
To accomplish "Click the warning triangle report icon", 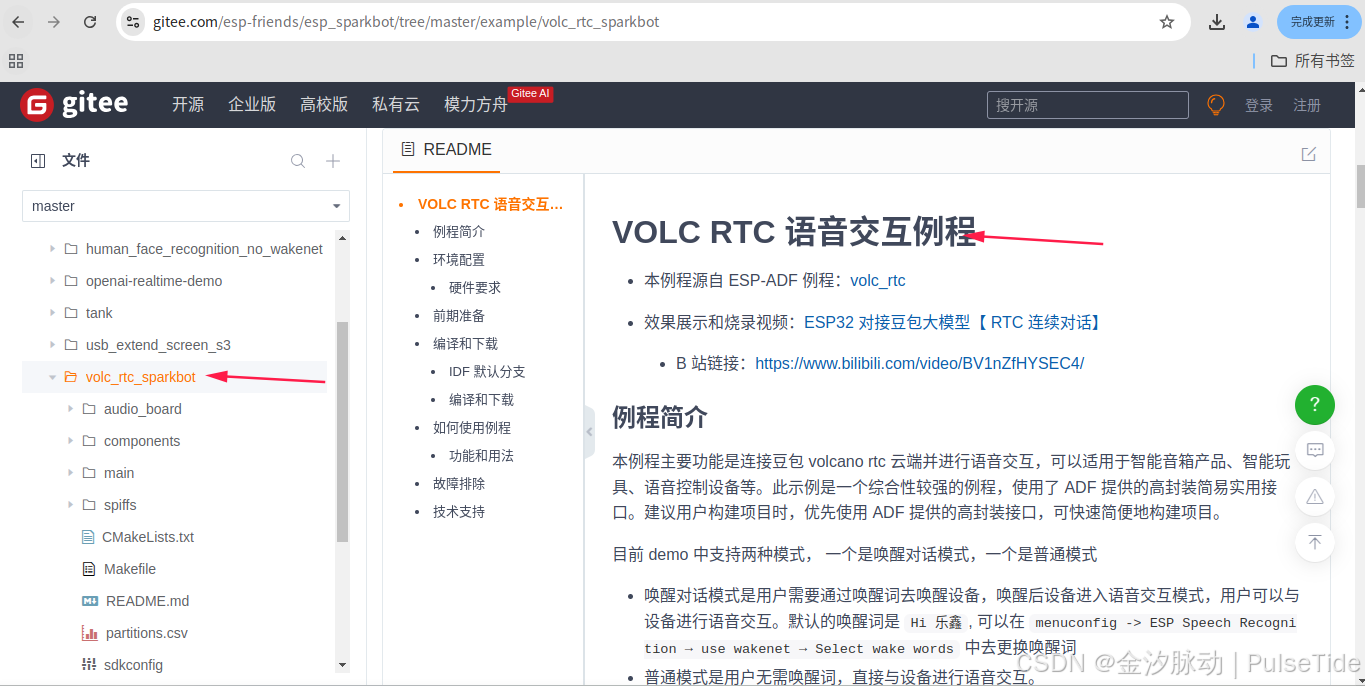I will 1315,497.
